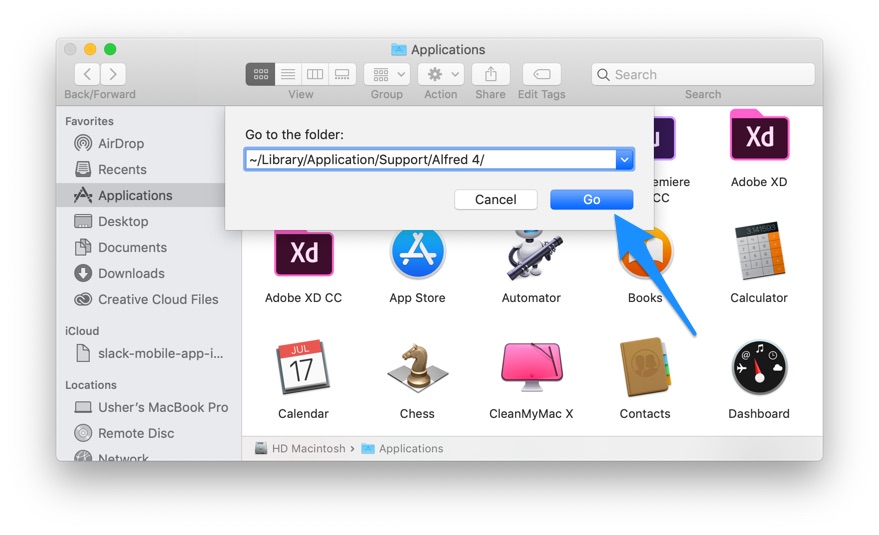This screenshot has height=535, width=879.
Task: Expand the folder path history dropdown
Action: click(x=624, y=160)
